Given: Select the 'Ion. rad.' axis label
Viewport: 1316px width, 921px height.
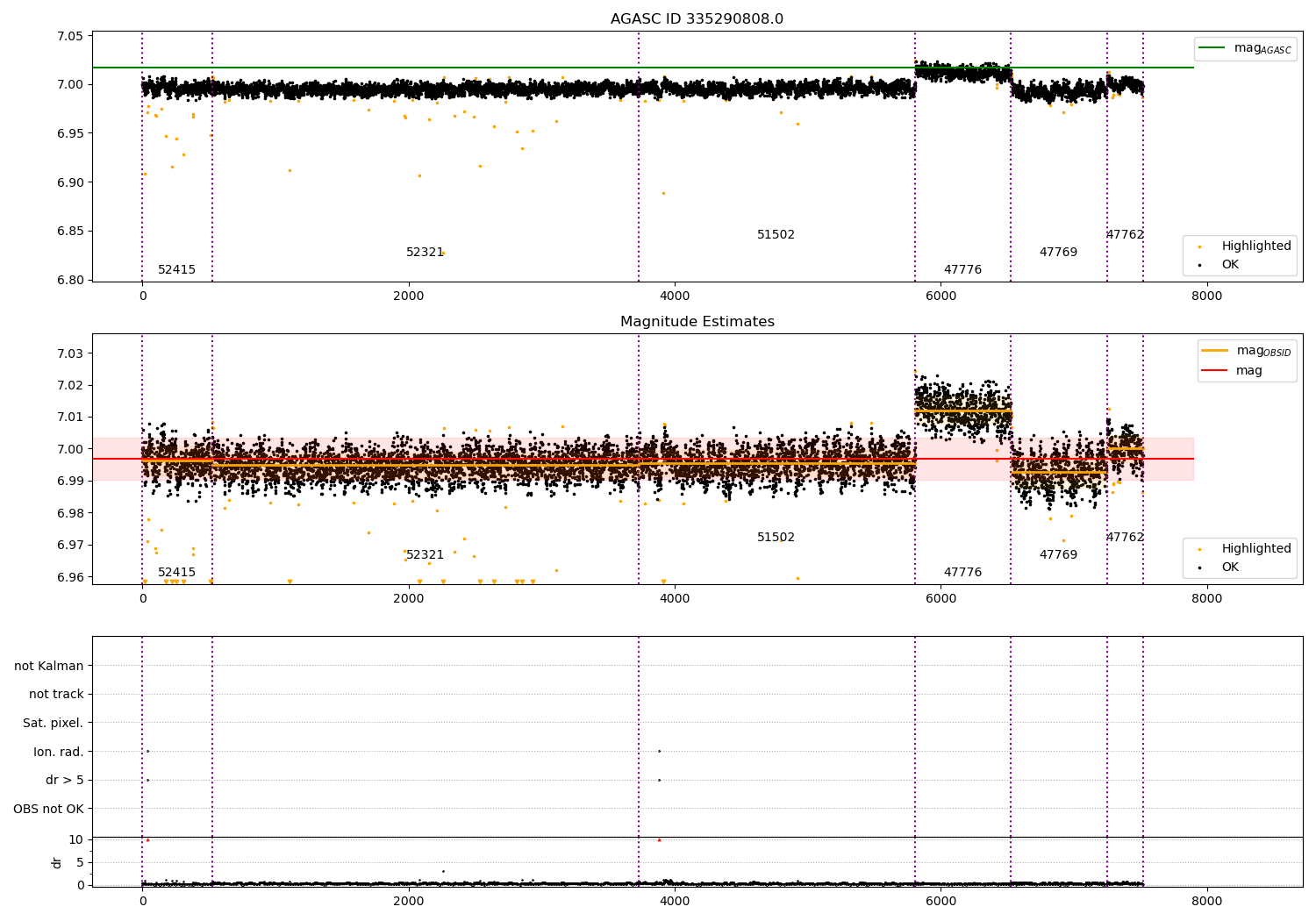Looking at the screenshot, I should [58, 752].
